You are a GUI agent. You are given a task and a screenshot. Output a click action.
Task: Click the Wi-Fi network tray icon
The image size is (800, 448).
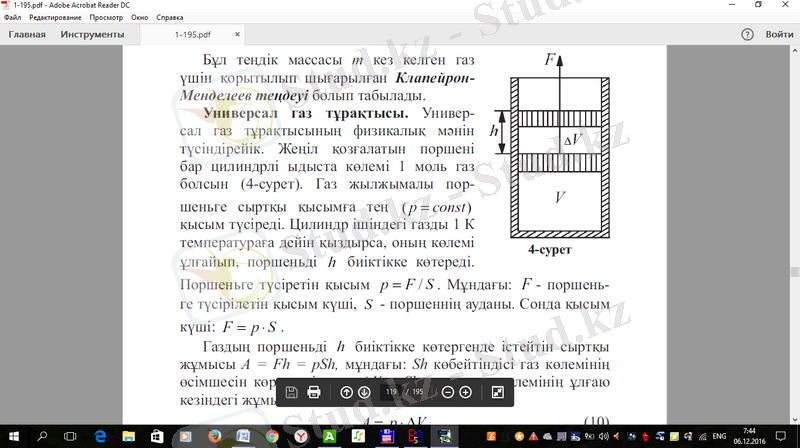[x=703, y=437]
